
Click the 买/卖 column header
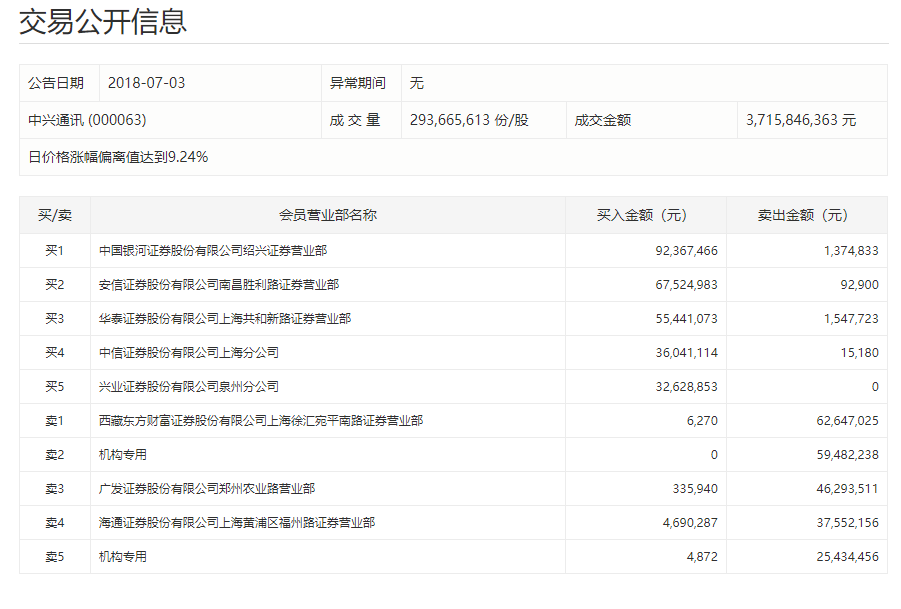click(55, 215)
